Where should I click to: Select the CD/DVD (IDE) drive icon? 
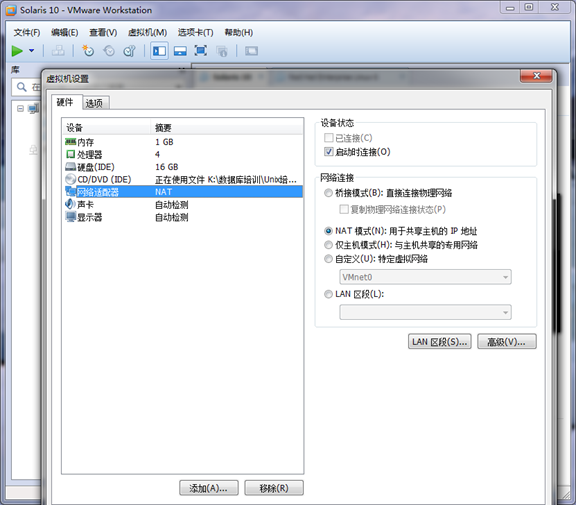pyautogui.click(x=70, y=179)
